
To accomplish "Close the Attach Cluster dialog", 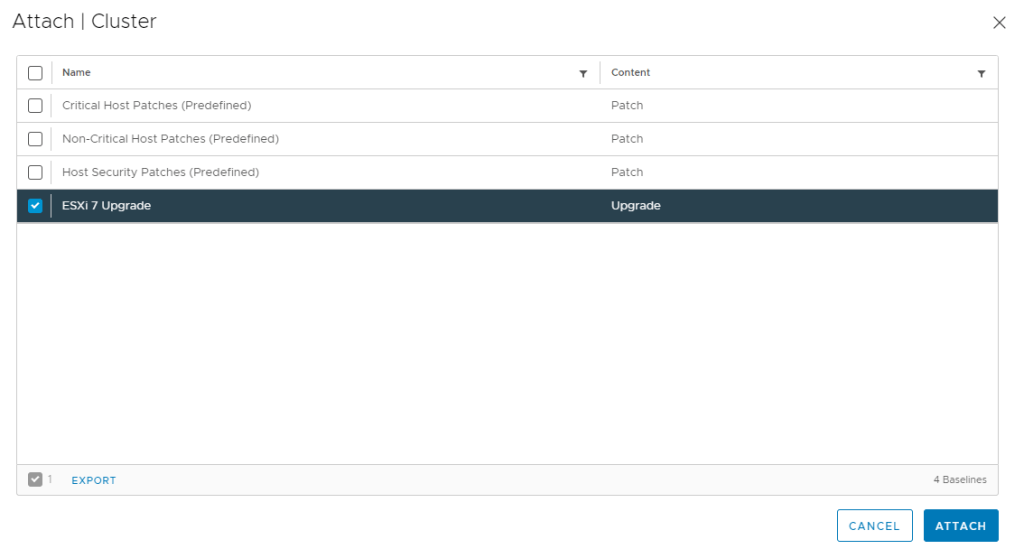I will click(998, 23).
